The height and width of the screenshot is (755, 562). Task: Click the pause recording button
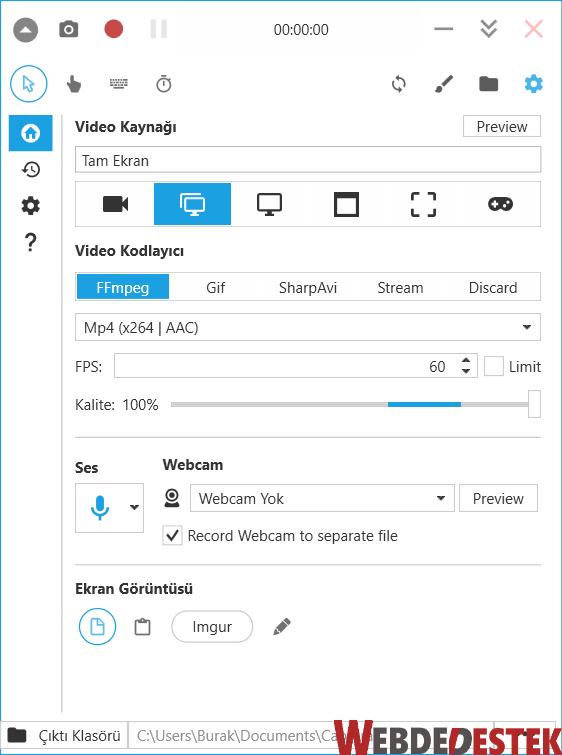pyautogui.click(x=158, y=29)
